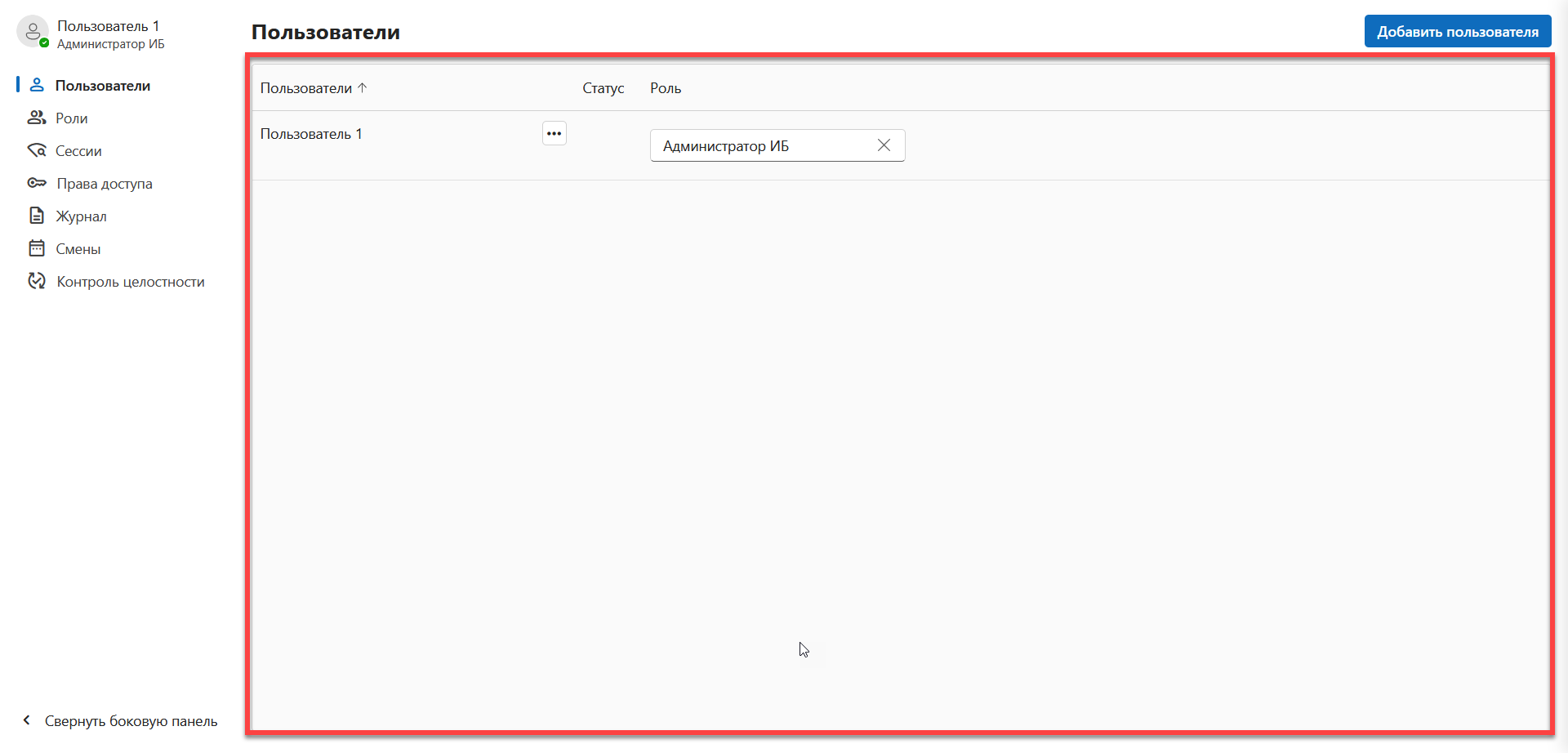Click the profile avatar icon
Screen dimensions: 1568x753
(33, 32)
